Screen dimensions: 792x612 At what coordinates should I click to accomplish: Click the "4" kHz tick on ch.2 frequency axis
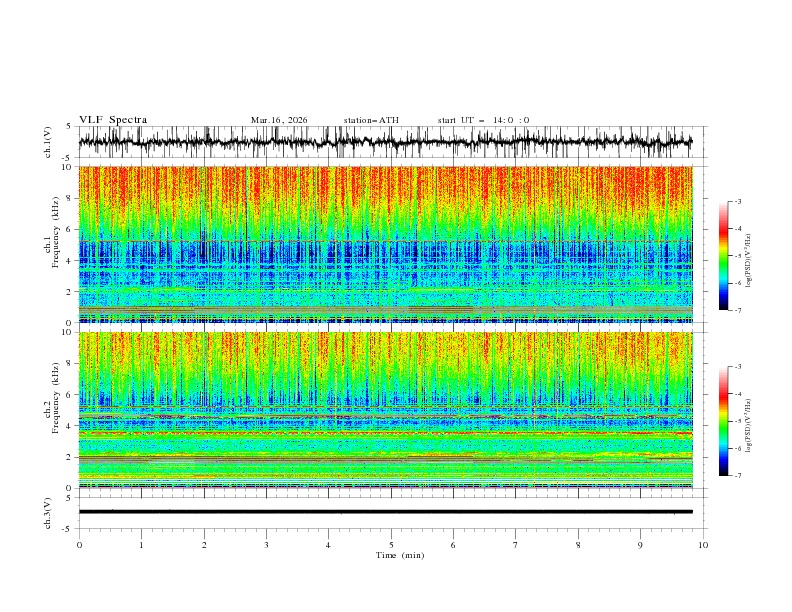(x=70, y=426)
